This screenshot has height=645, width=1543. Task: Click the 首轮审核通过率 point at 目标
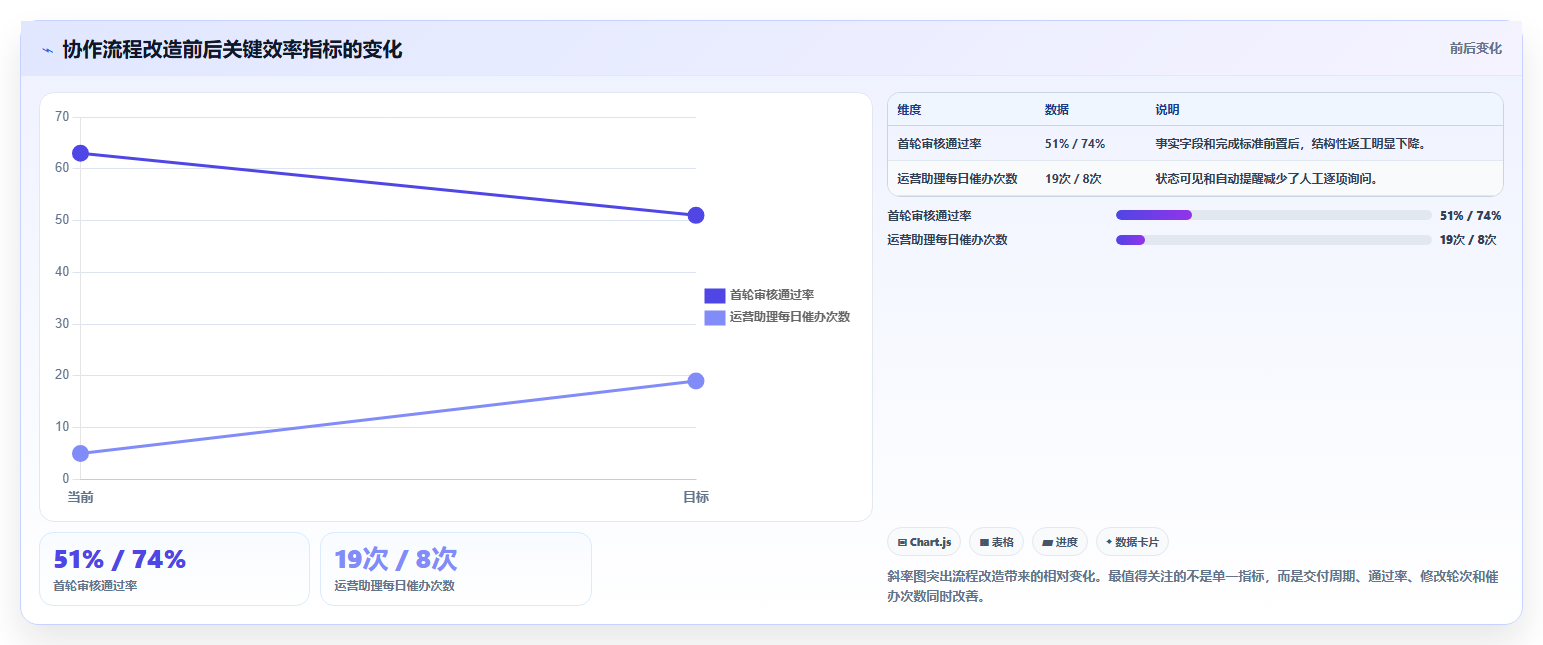[696, 215]
